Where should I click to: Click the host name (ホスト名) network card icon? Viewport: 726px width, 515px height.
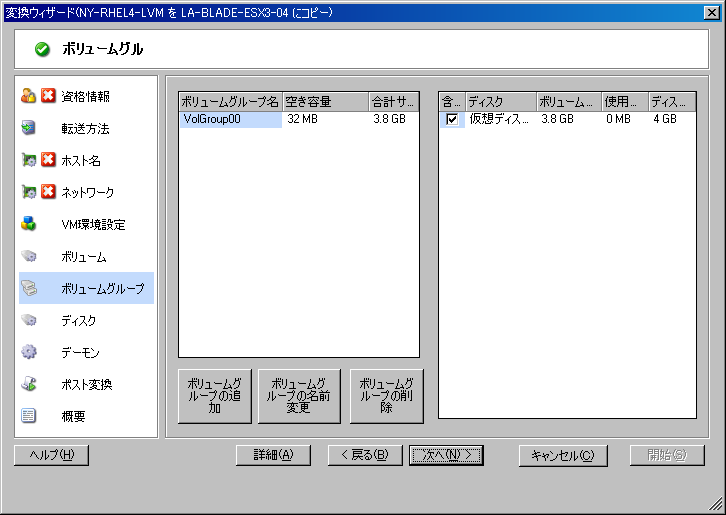[x=28, y=160]
